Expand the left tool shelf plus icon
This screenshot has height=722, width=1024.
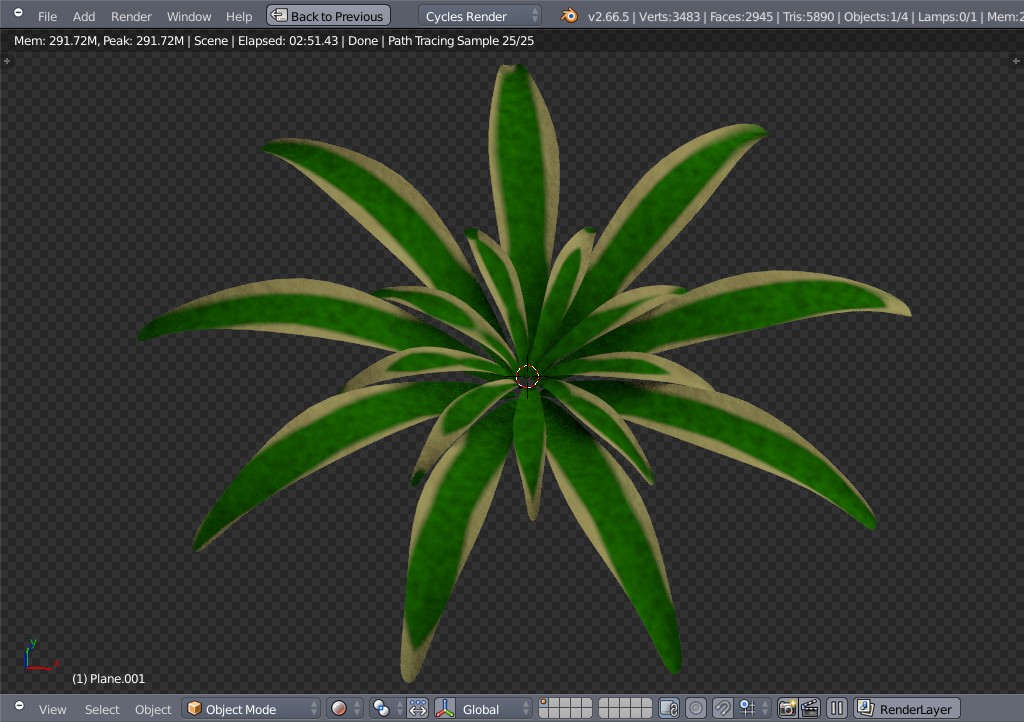[7, 61]
